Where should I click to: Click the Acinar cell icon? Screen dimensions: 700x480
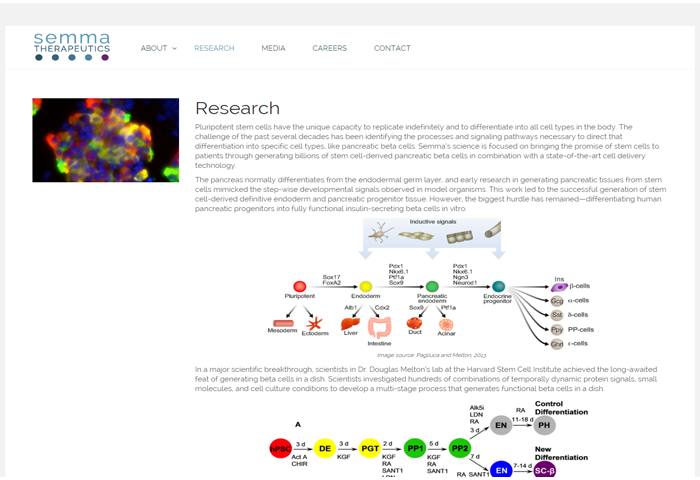[446, 325]
